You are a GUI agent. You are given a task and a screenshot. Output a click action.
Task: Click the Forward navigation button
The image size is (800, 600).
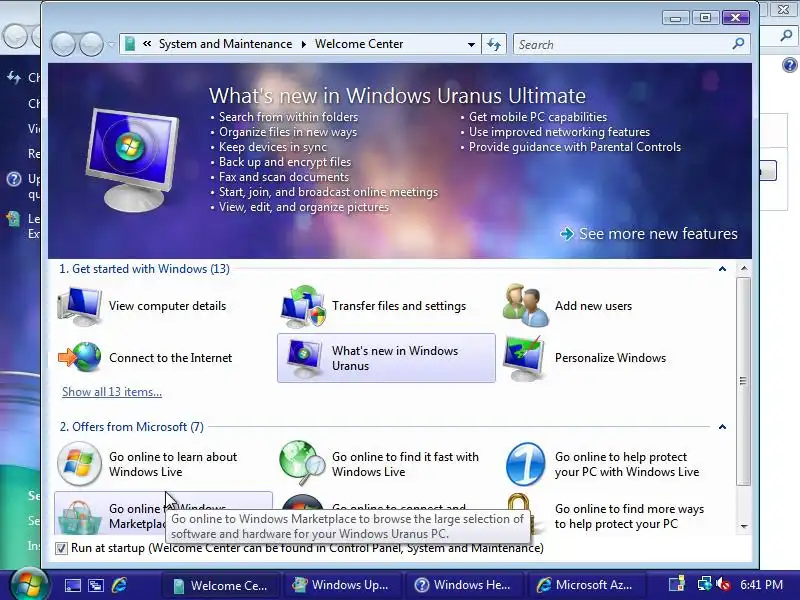[x=91, y=44]
